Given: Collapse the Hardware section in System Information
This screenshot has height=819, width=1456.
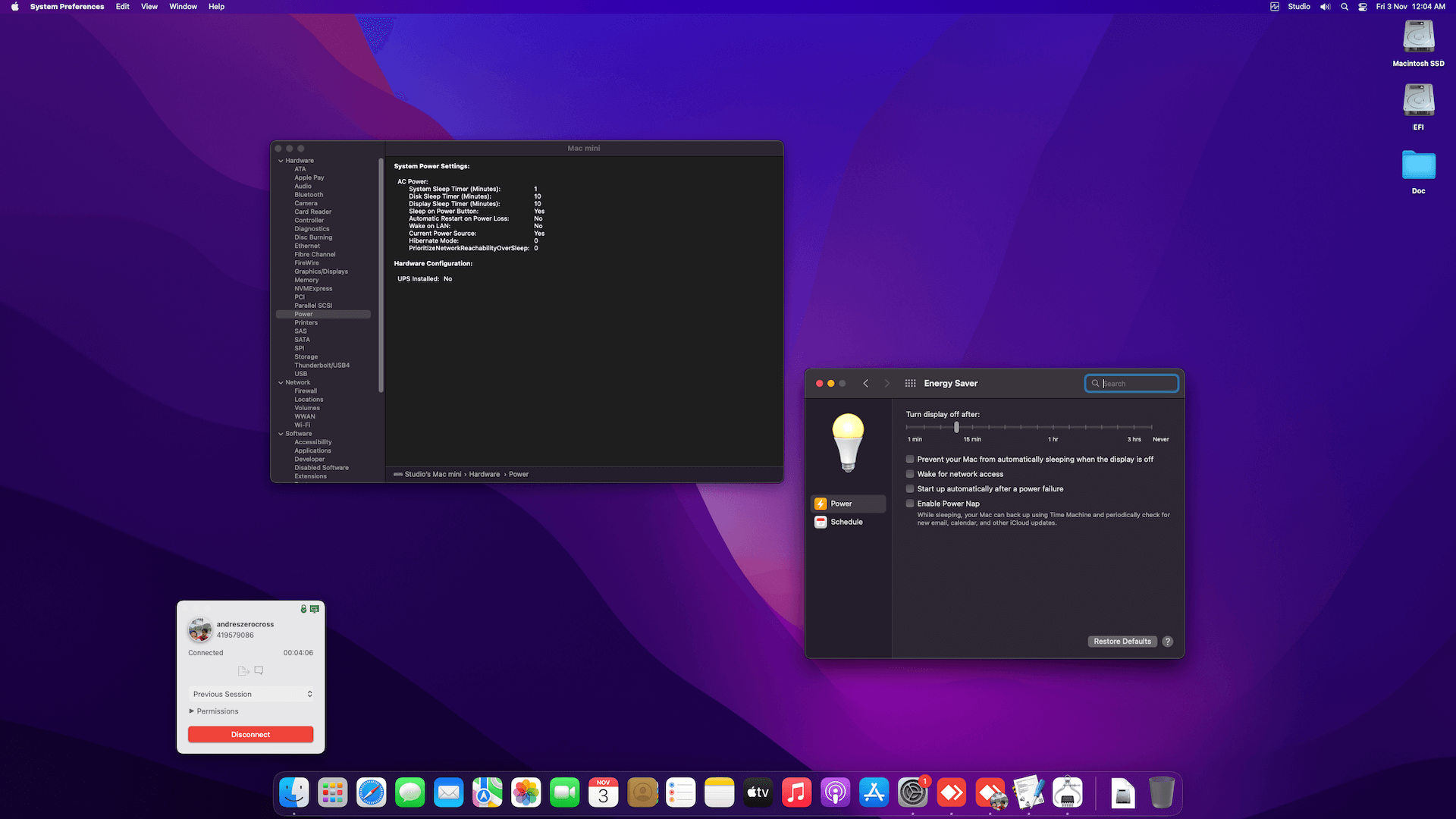Looking at the screenshot, I should [x=281, y=161].
